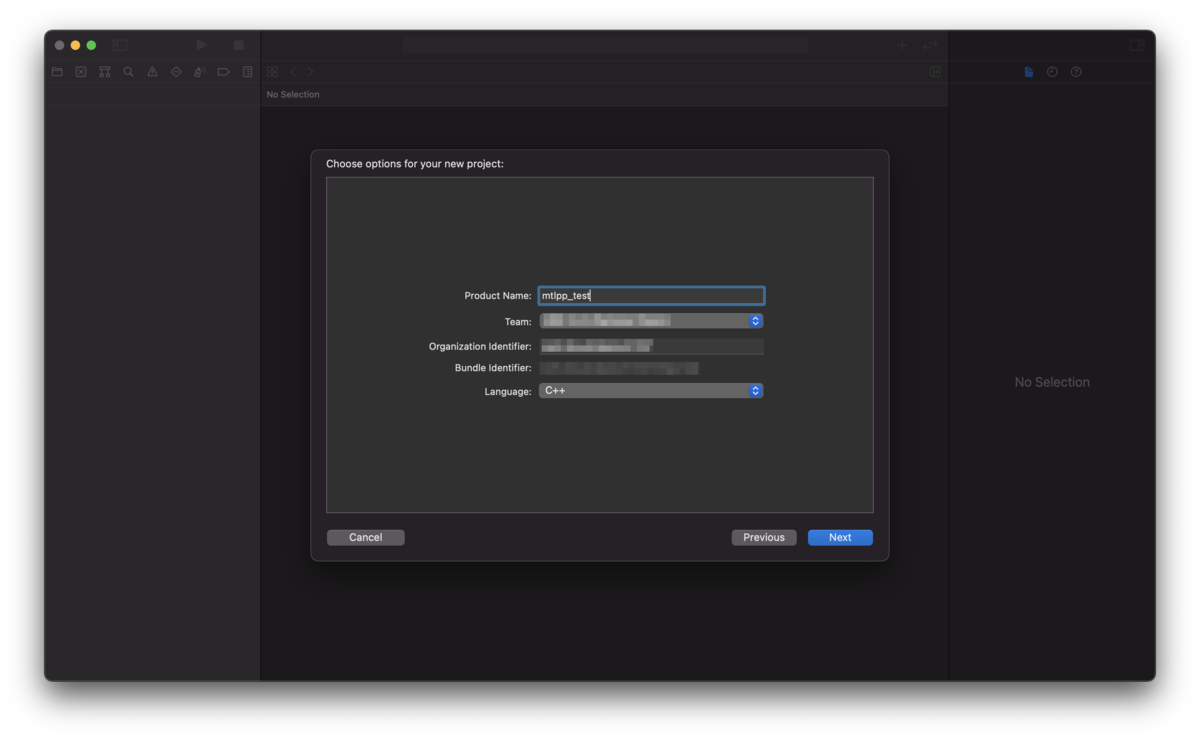Image resolution: width=1200 pixels, height=740 pixels.
Task: Open the Project navigator folder icon
Action: pos(57,72)
